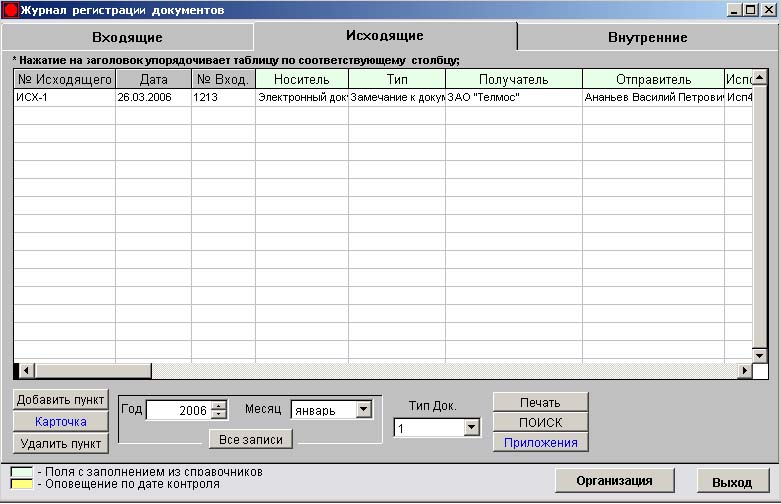Switch to the Внутренние tab
Image resolution: width=781 pixels, height=504 pixels.
pos(647,37)
